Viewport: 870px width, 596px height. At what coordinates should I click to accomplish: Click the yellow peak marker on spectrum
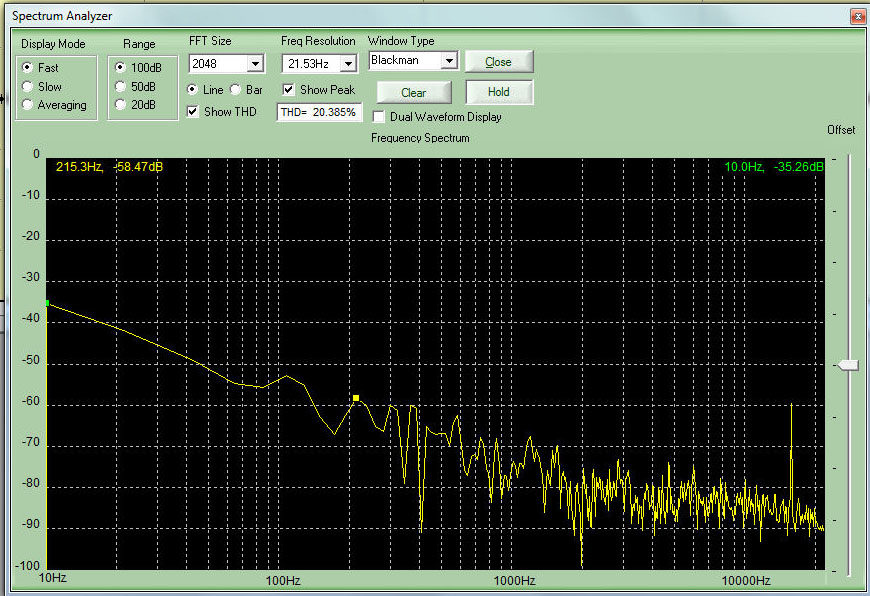[x=355, y=398]
